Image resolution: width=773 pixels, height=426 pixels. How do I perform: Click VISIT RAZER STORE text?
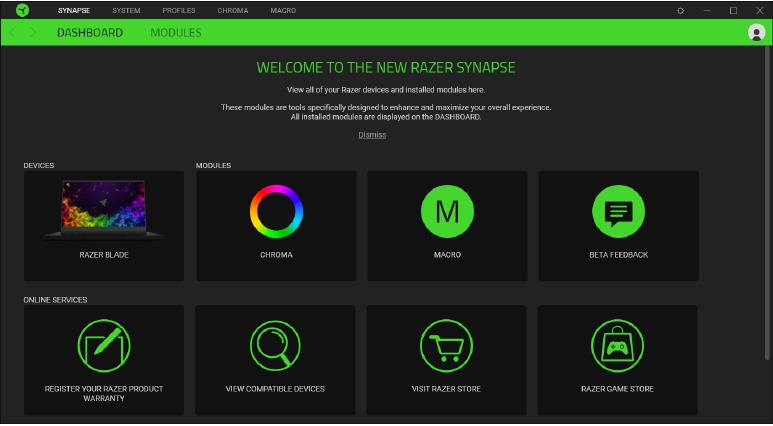(x=446, y=389)
